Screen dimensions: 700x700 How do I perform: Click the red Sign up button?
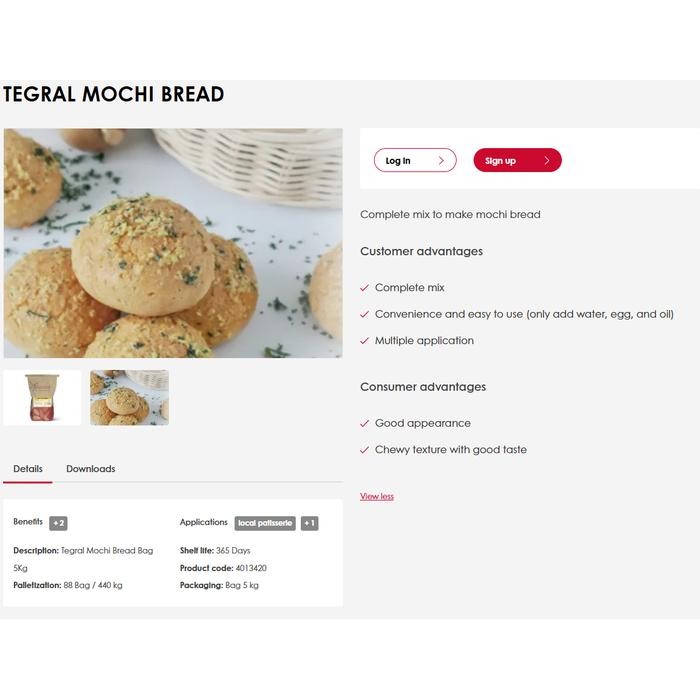pyautogui.click(x=517, y=160)
